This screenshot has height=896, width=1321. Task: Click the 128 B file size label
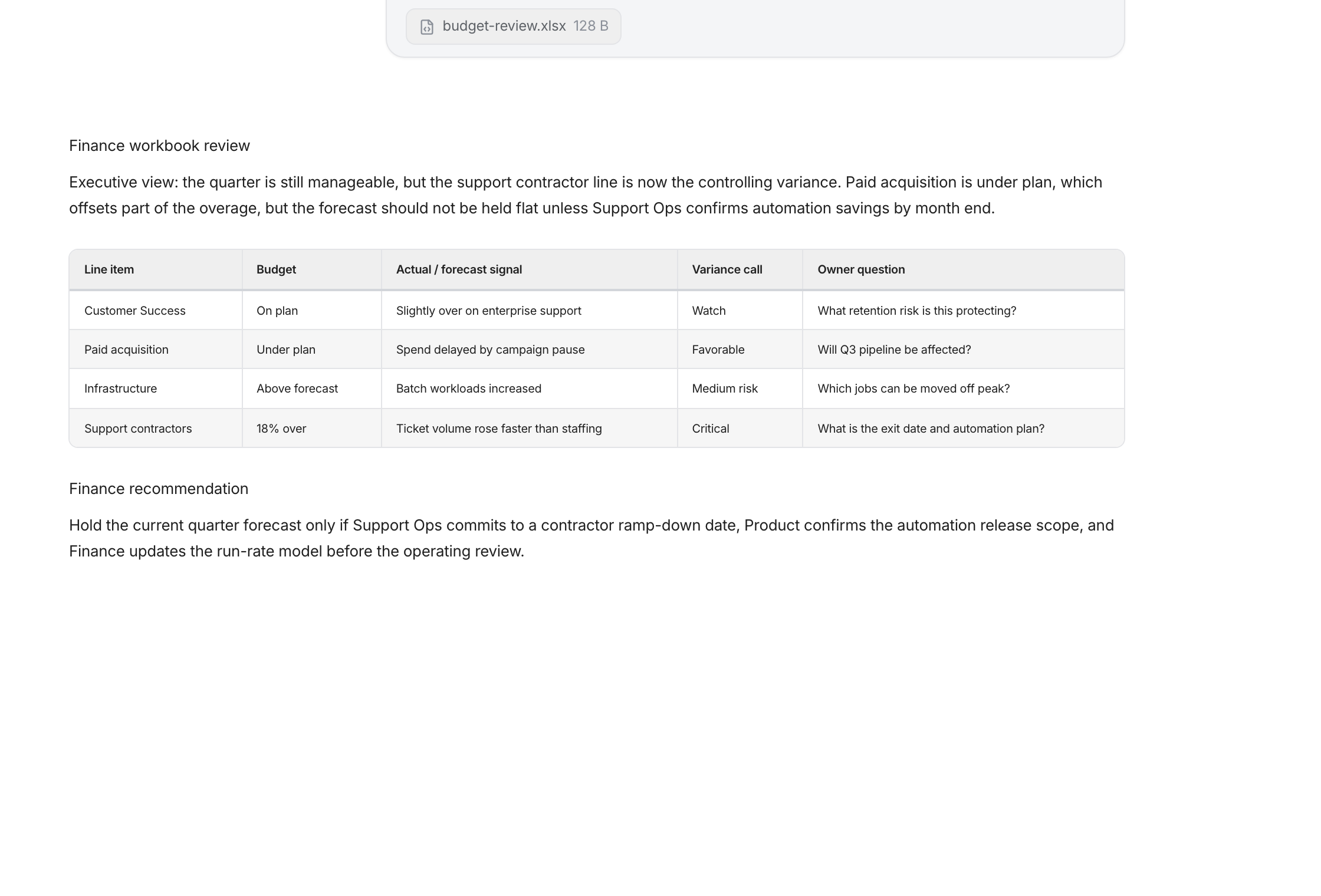(x=590, y=27)
